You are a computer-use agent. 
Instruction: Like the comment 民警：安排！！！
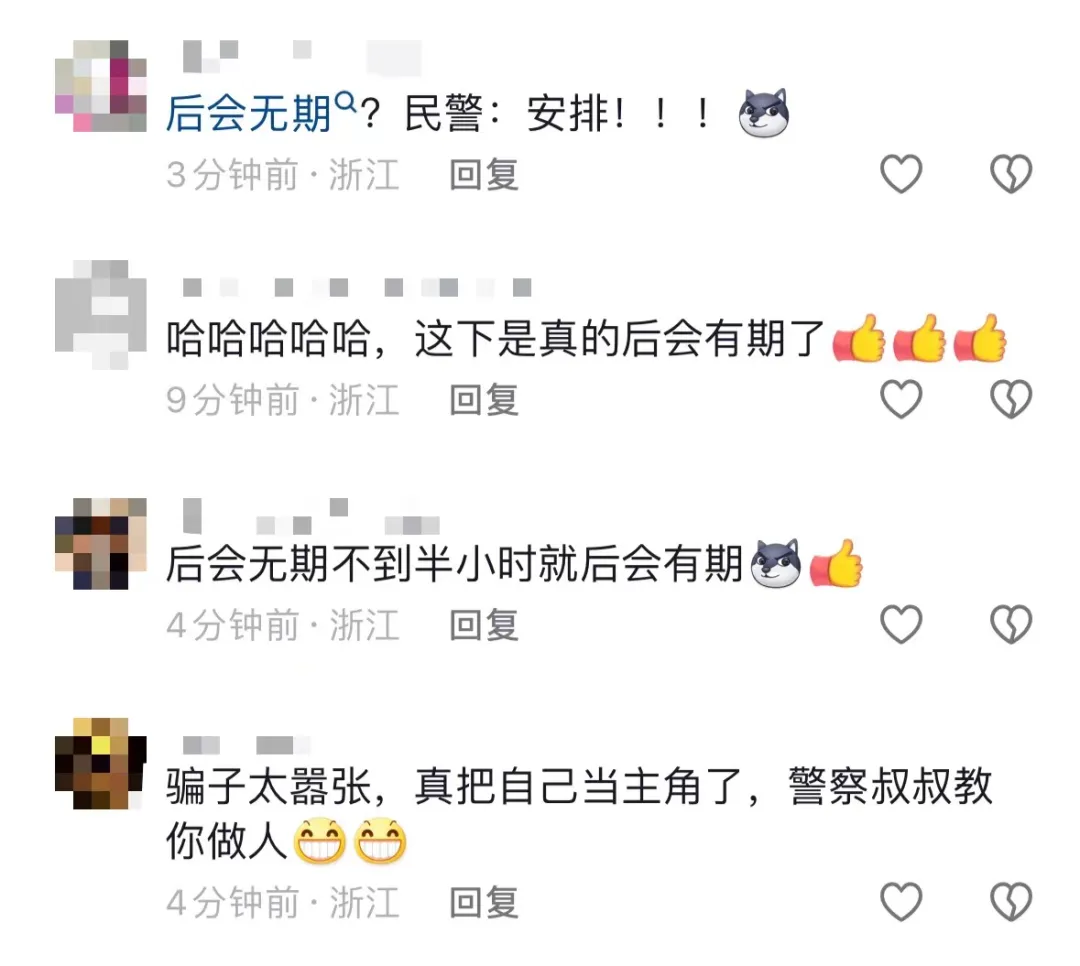pyautogui.click(x=901, y=174)
